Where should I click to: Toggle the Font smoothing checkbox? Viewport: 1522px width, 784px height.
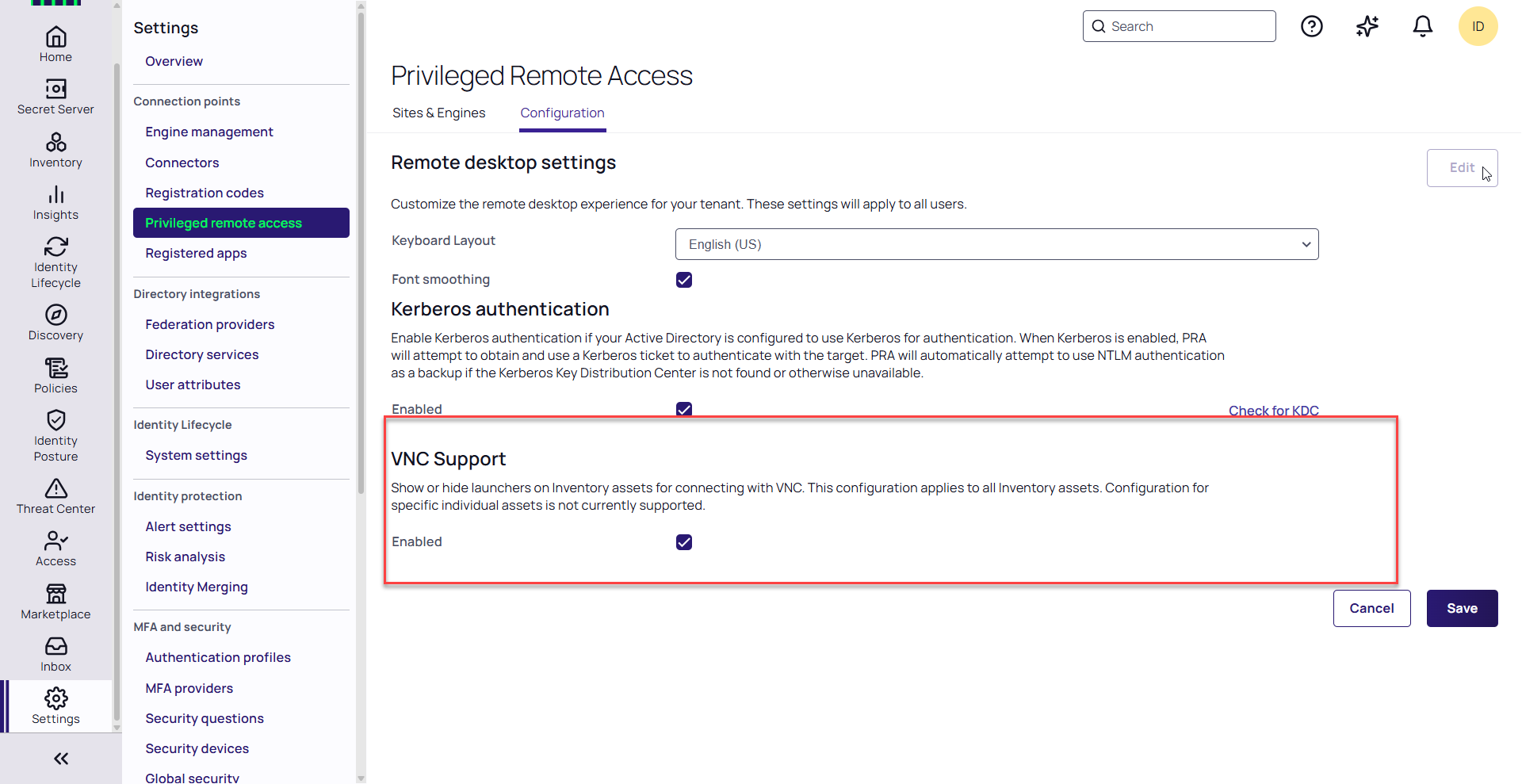click(684, 280)
